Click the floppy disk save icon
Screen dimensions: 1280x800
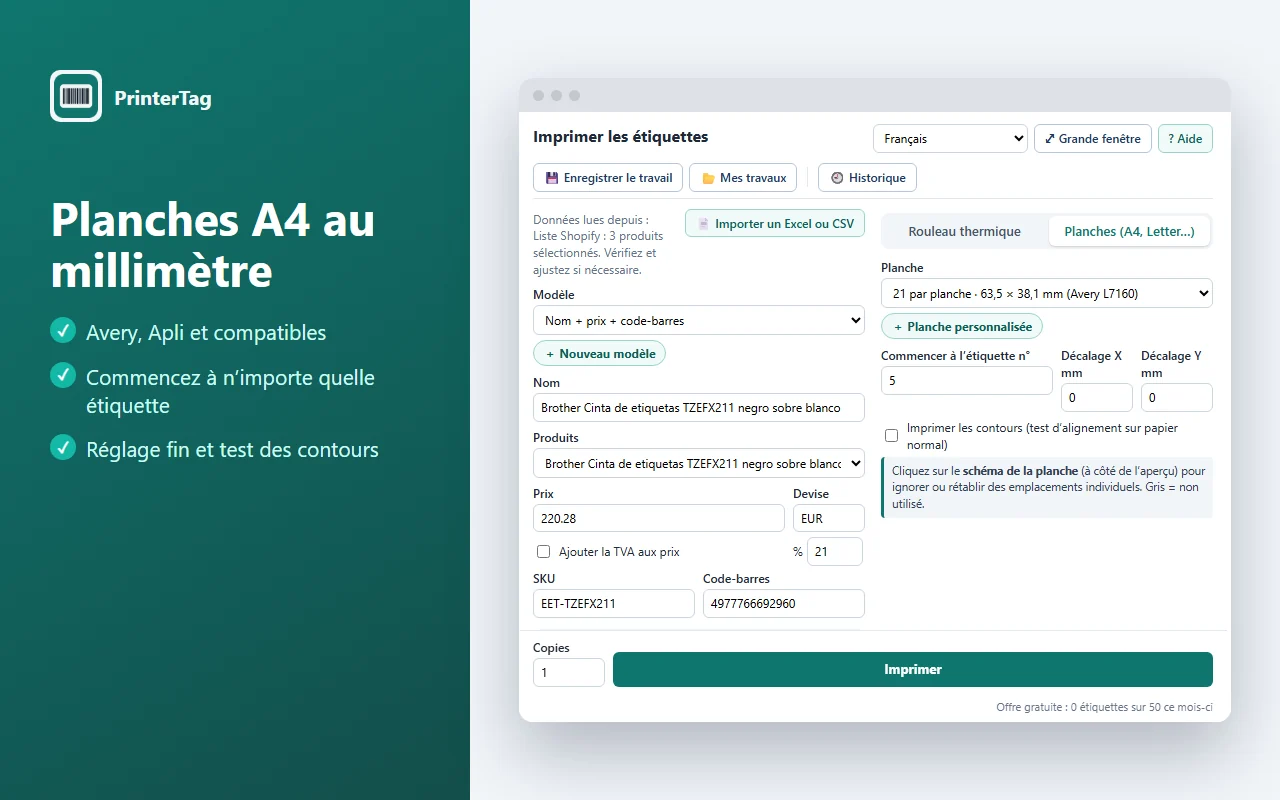[552, 178]
